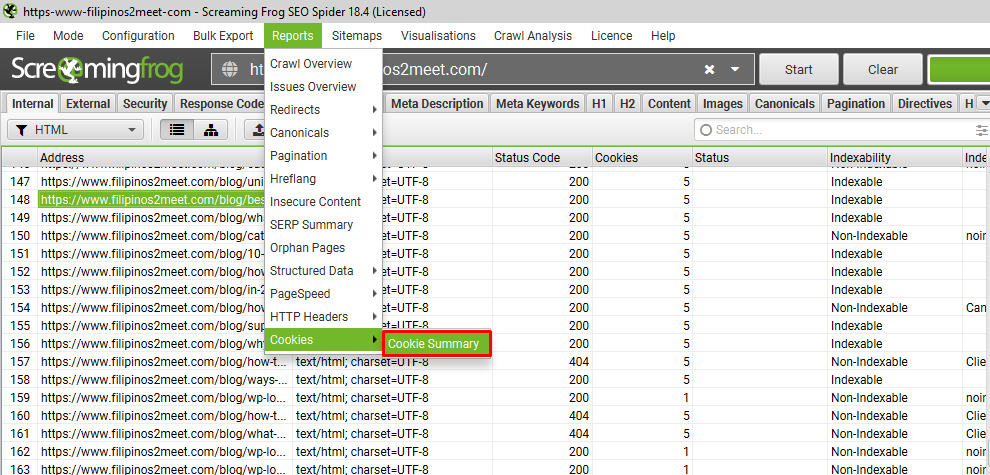Switch to the Pagination tab
The image size is (990, 475).
pyautogui.click(x=856, y=104)
